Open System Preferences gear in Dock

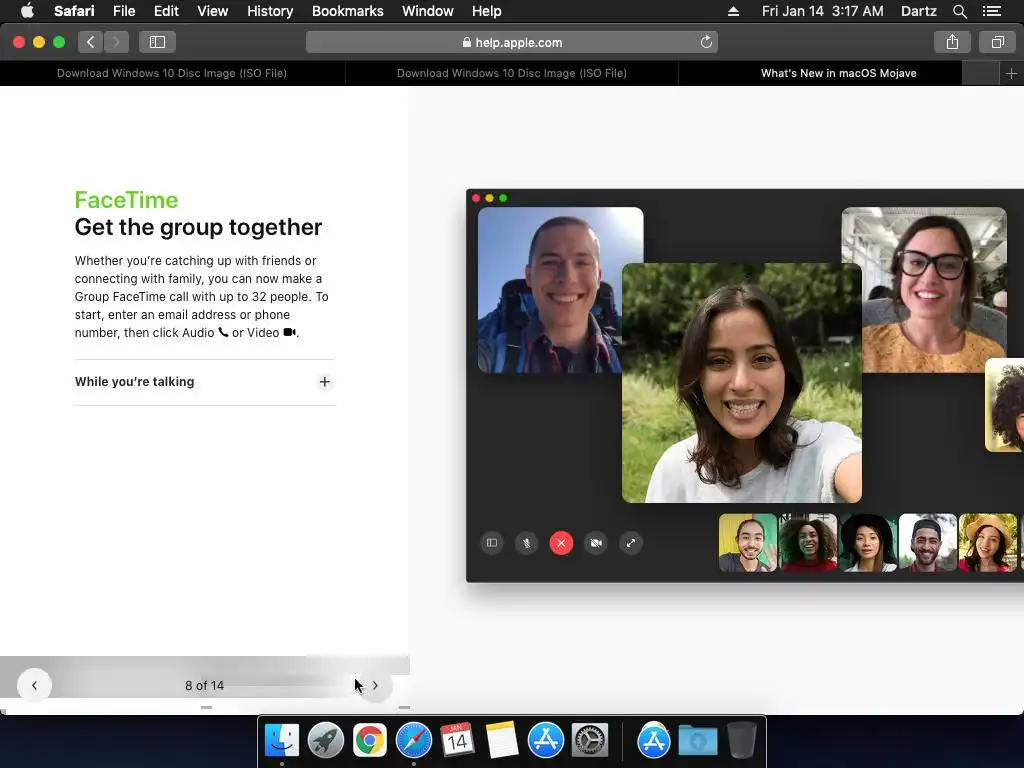pos(590,741)
